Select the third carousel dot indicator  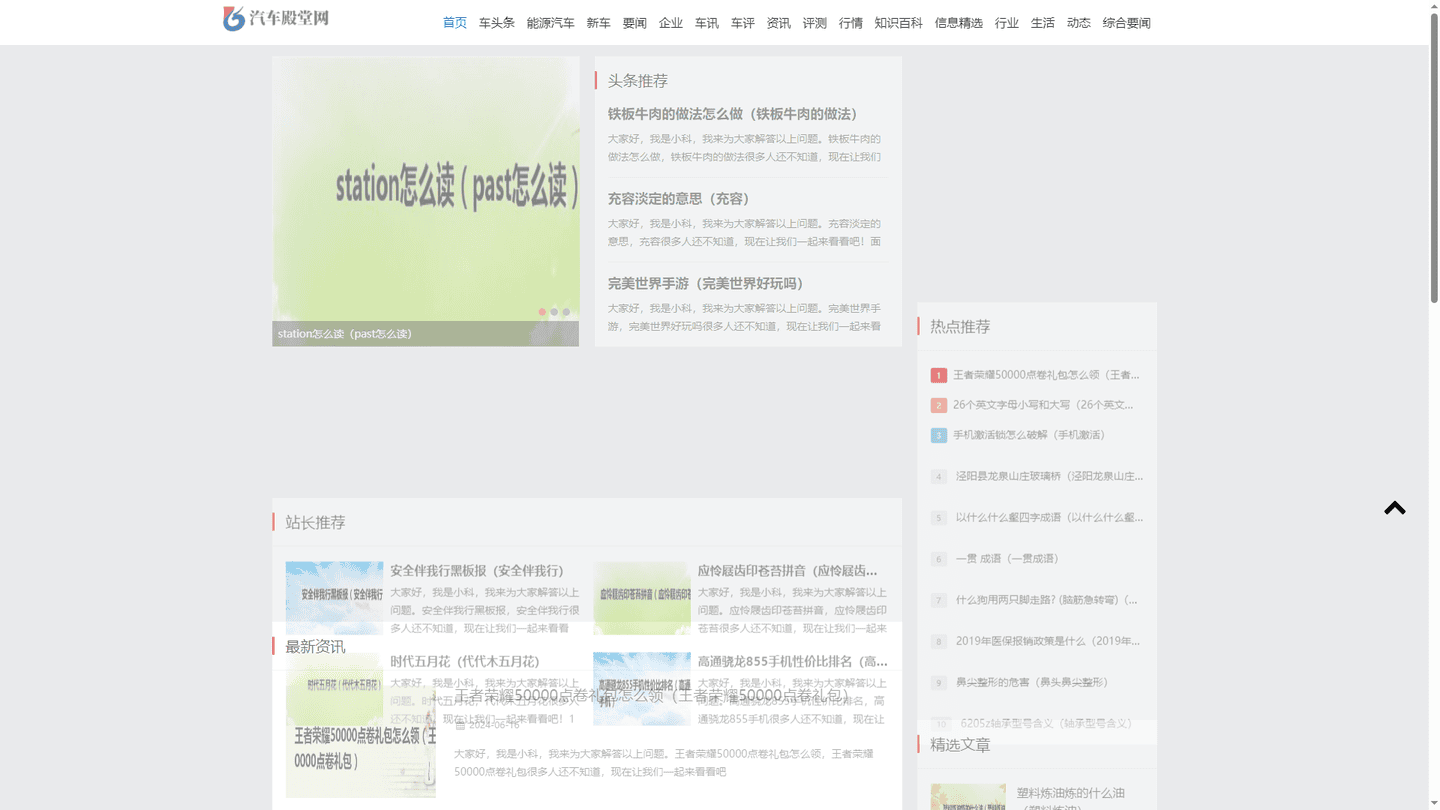pyautogui.click(x=566, y=312)
